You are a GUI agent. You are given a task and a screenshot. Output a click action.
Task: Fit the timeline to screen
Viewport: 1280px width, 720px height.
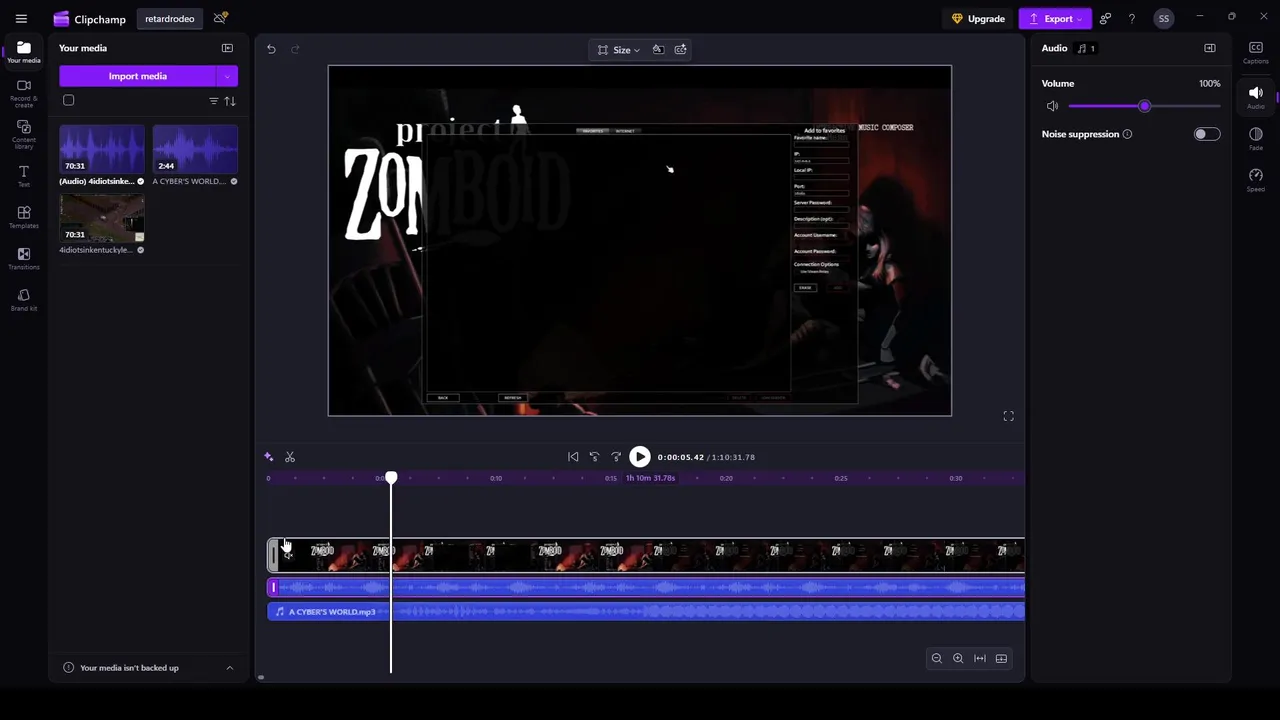point(980,658)
